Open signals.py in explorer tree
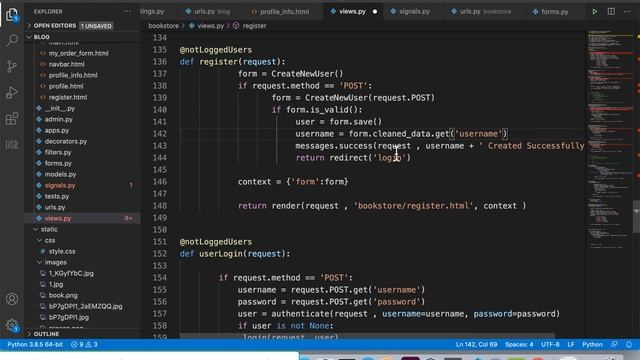The height and width of the screenshot is (360, 640). pyautogui.click(x=60, y=185)
